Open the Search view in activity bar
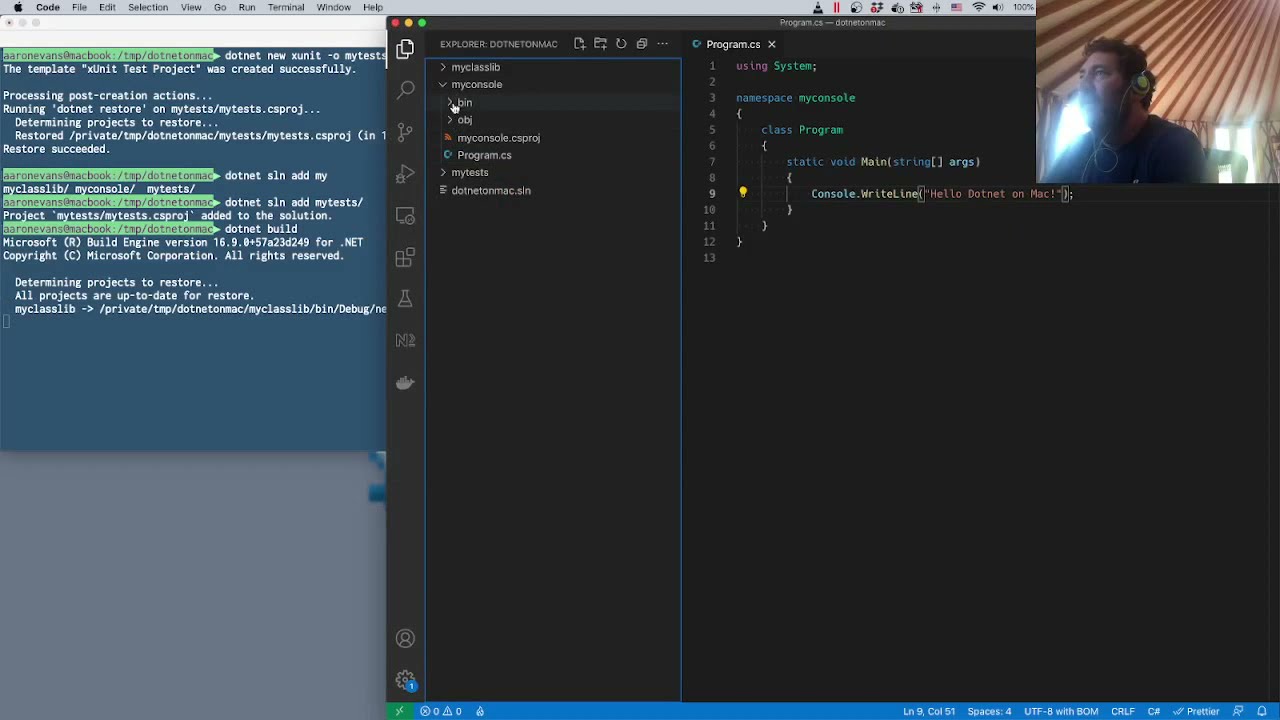 click(x=405, y=89)
